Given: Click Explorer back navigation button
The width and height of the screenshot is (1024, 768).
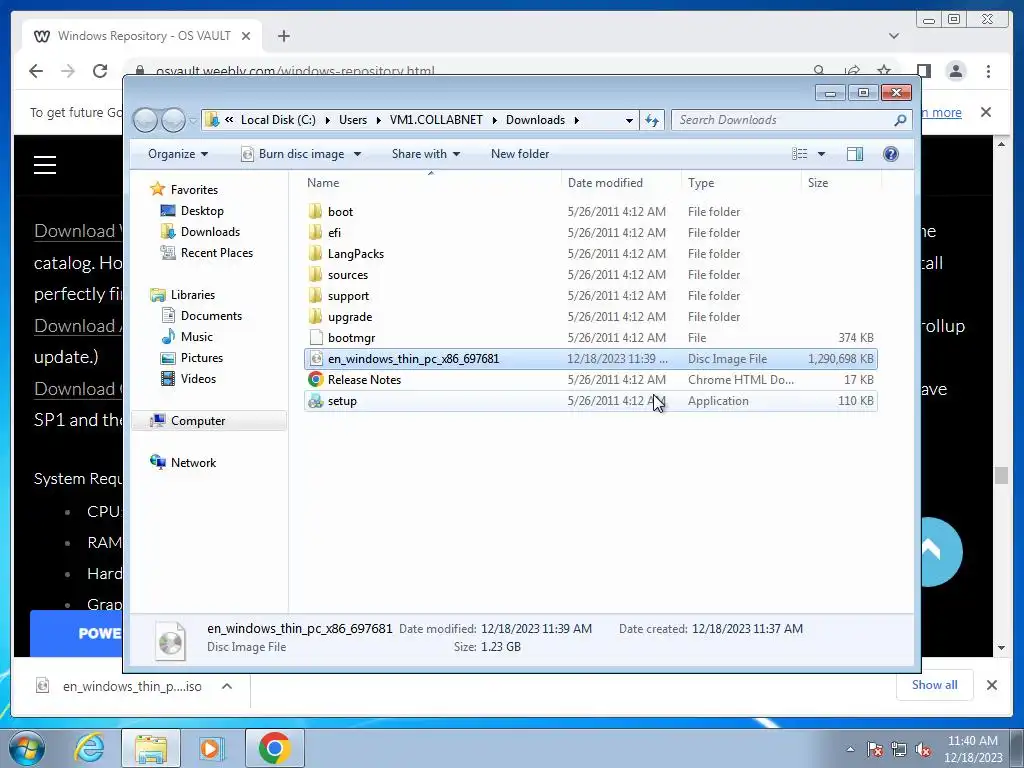Looking at the screenshot, I should (x=145, y=120).
